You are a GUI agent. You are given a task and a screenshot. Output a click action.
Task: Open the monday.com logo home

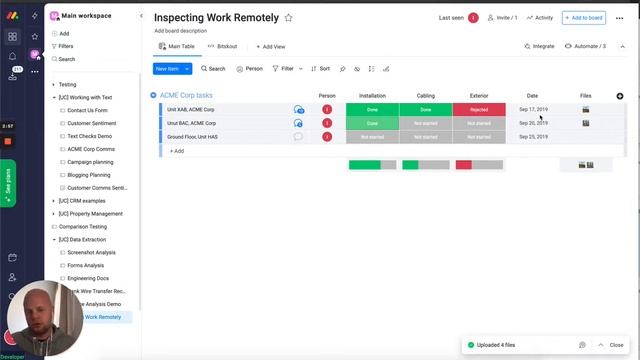[x=12, y=16]
